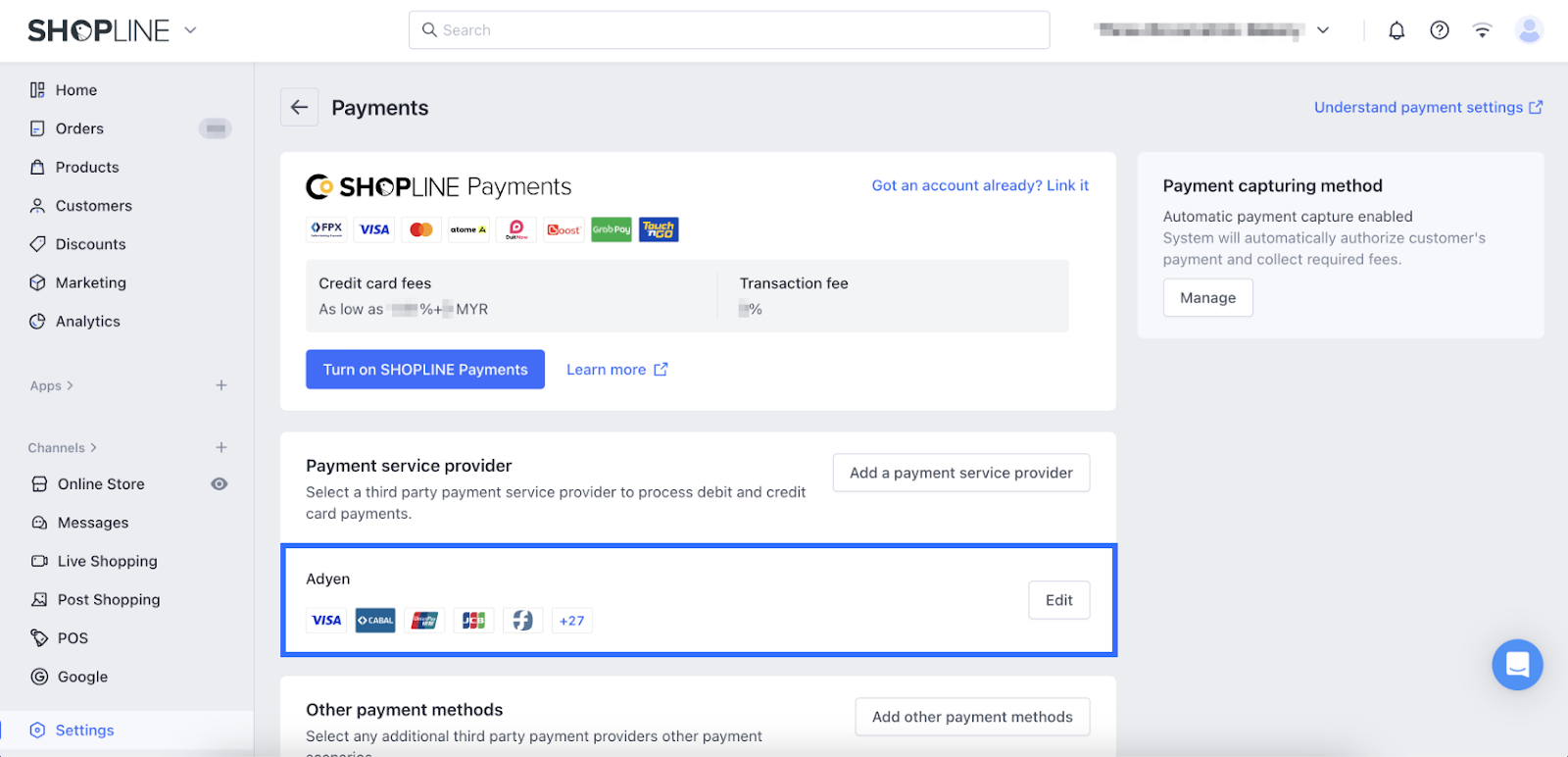The image size is (1568, 757).
Task: Click the notification bell icon
Action: tap(1396, 30)
